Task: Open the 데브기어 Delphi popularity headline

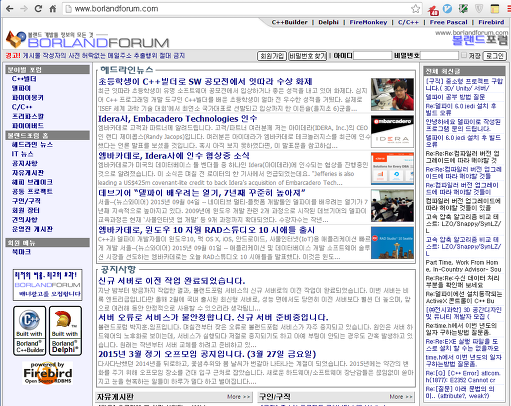Action: 202,193
